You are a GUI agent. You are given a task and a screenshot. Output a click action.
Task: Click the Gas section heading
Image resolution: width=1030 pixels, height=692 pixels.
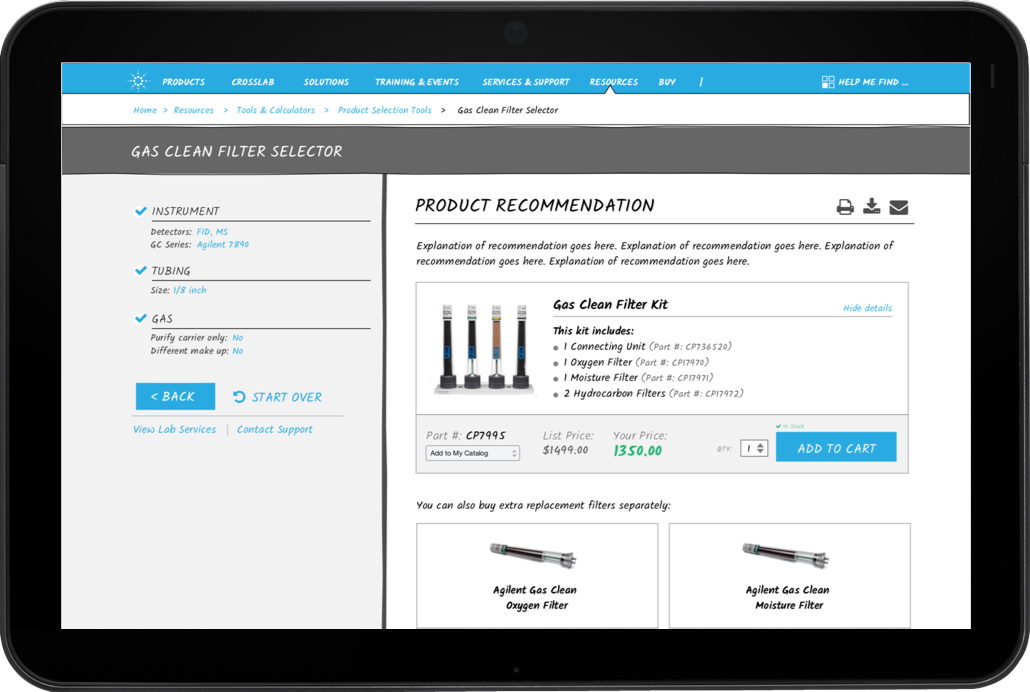pyautogui.click(x=162, y=319)
